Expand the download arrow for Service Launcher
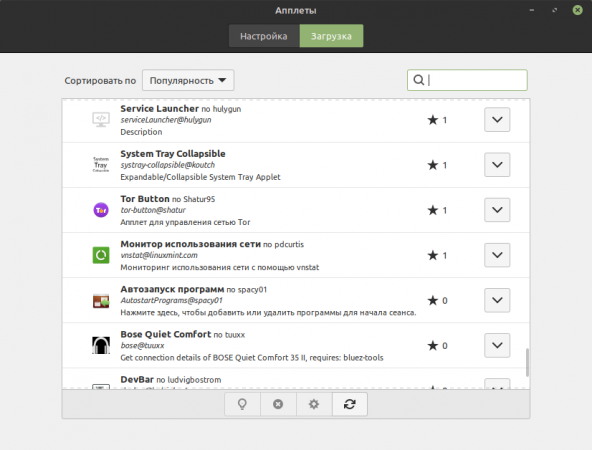This screenshot has width=592, height=450. (x=497, y=120)
